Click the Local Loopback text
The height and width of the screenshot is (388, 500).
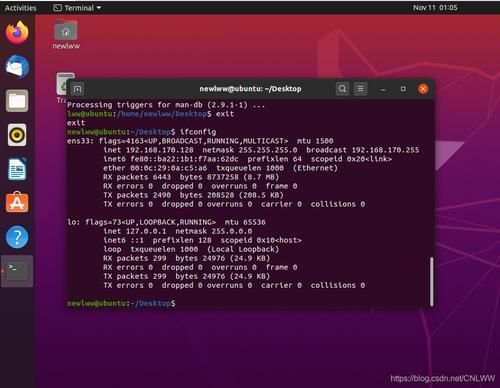click(x=243, y=249)
